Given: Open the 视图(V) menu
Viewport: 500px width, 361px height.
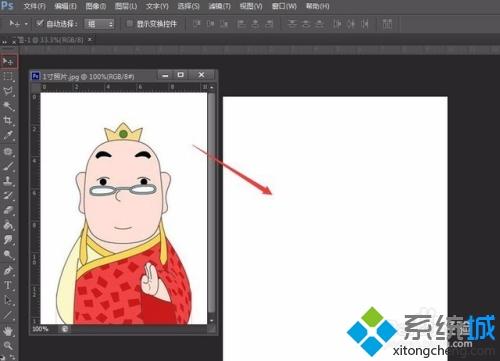Looking at the screenshot, I should coord(251,6).
